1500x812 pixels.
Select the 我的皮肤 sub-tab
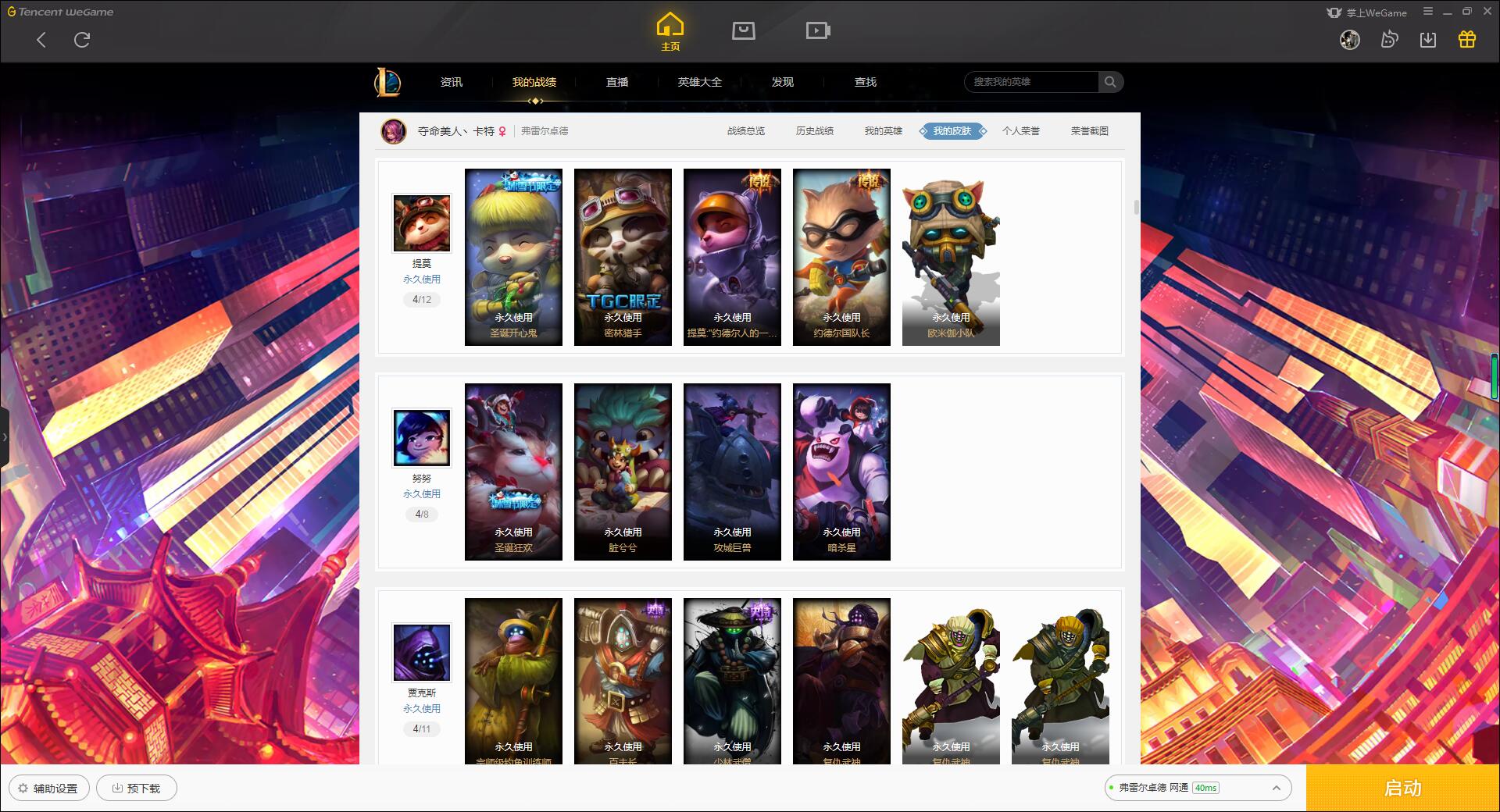tap(952, 131)
